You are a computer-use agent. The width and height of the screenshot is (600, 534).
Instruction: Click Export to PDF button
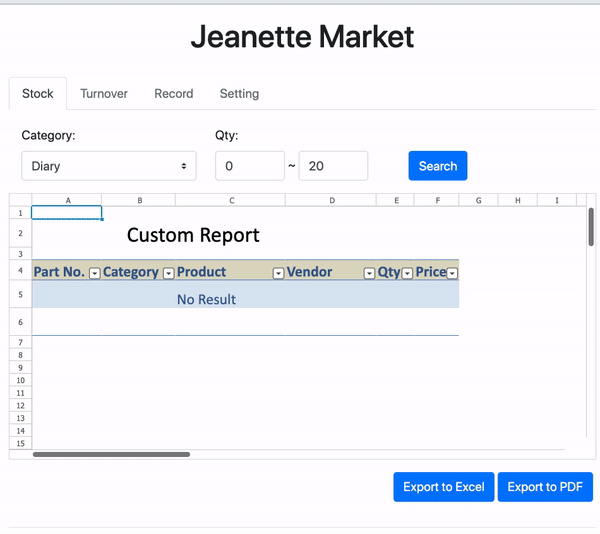[x=545, y=487]
